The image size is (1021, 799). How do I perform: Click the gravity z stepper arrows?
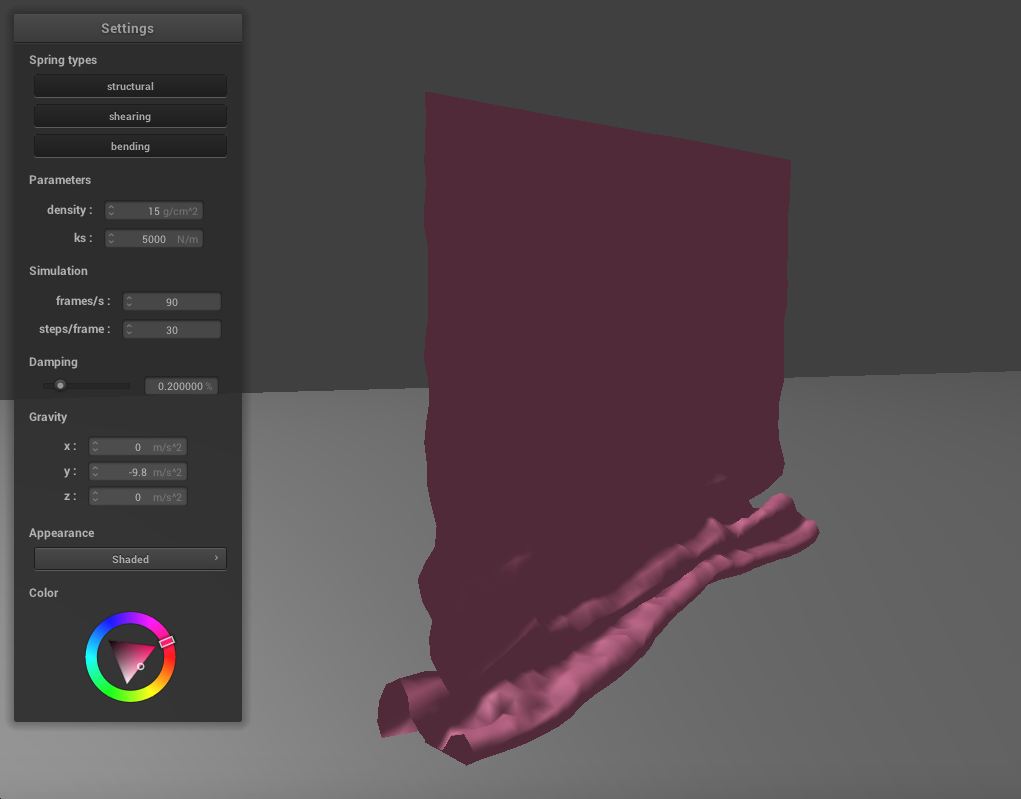pos(95,497)
